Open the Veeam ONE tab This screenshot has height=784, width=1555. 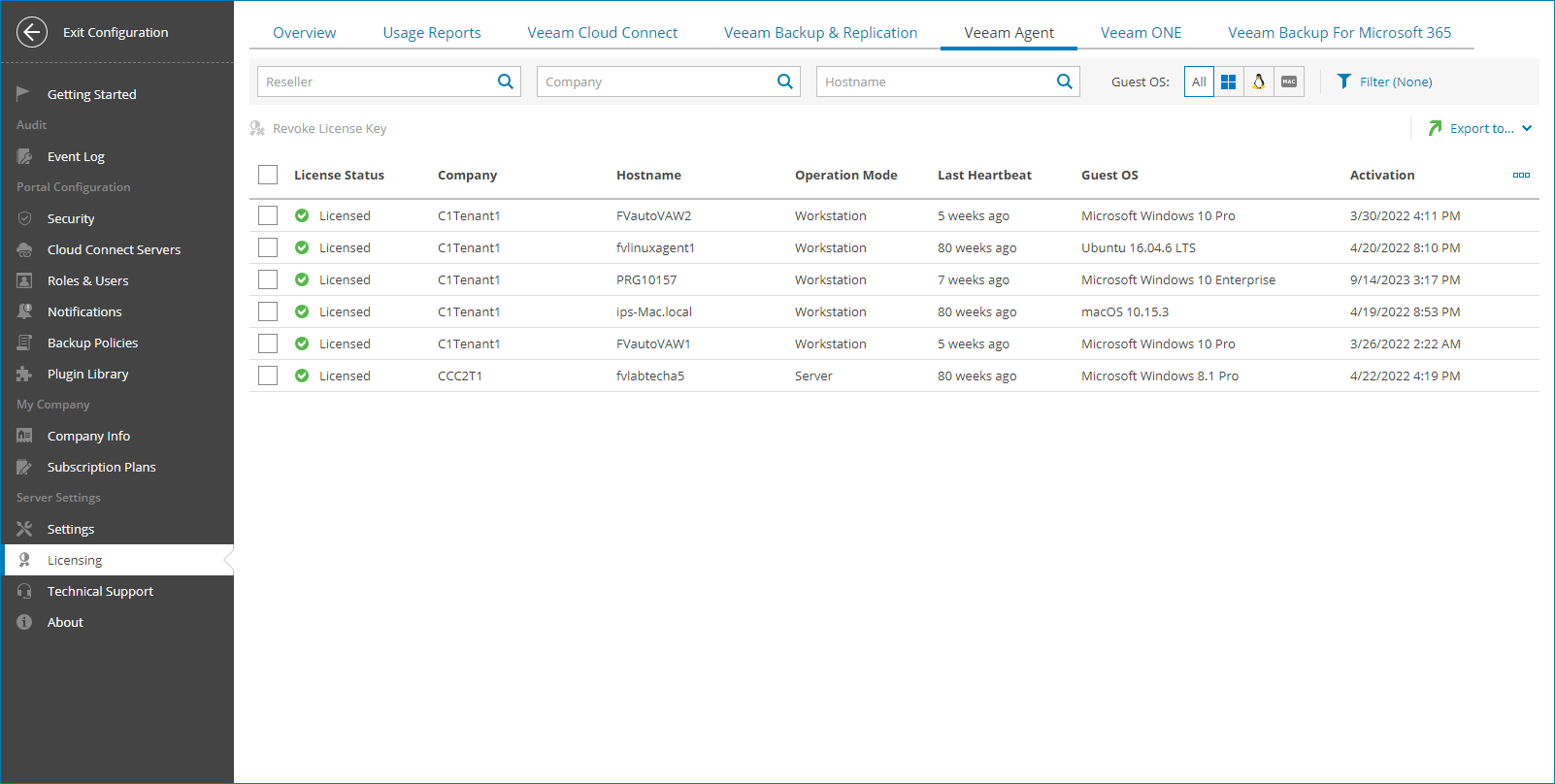click(x=1141, y=32)
